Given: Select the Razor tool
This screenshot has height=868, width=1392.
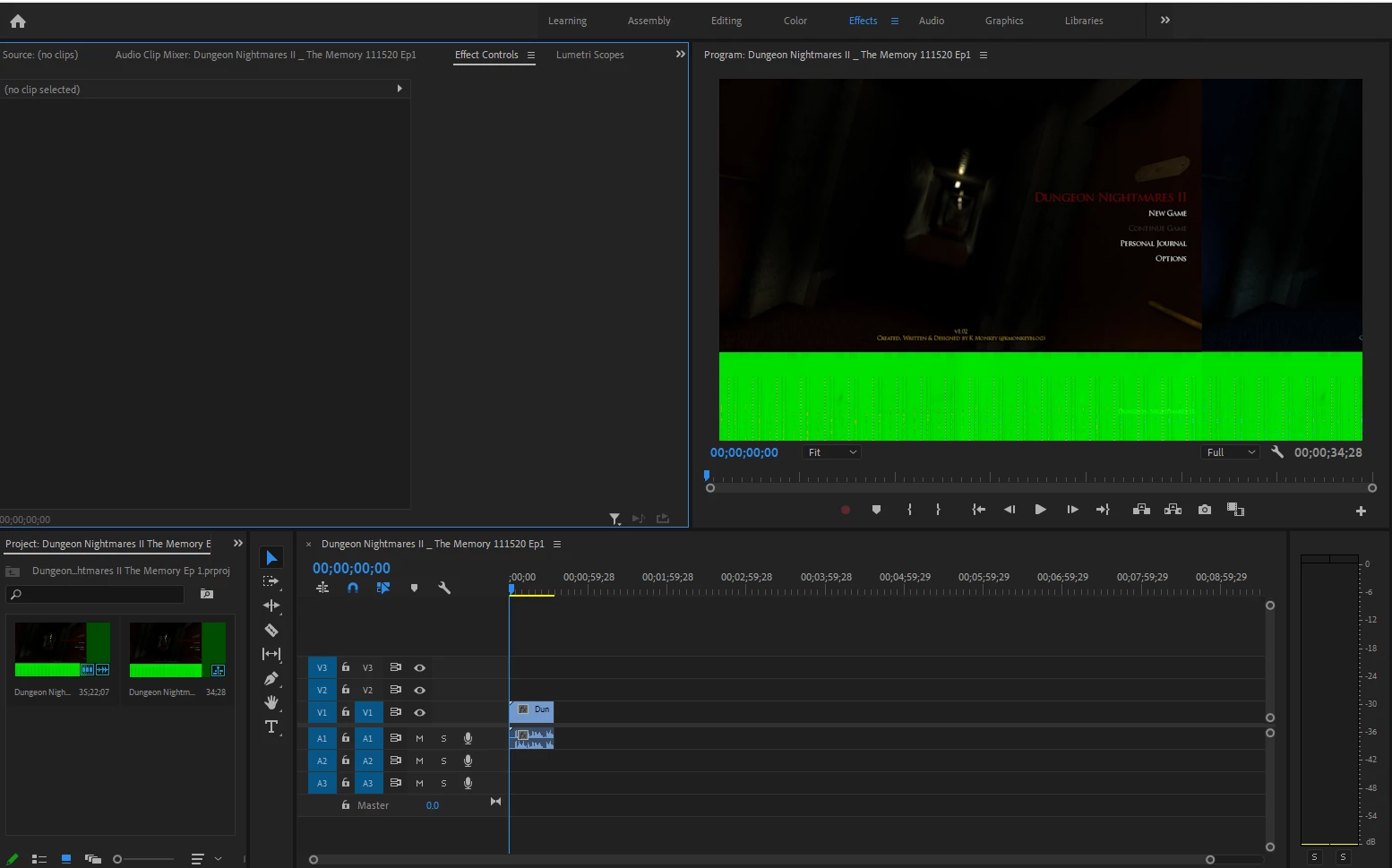Looking at the screenshot, I should (271, 630).
